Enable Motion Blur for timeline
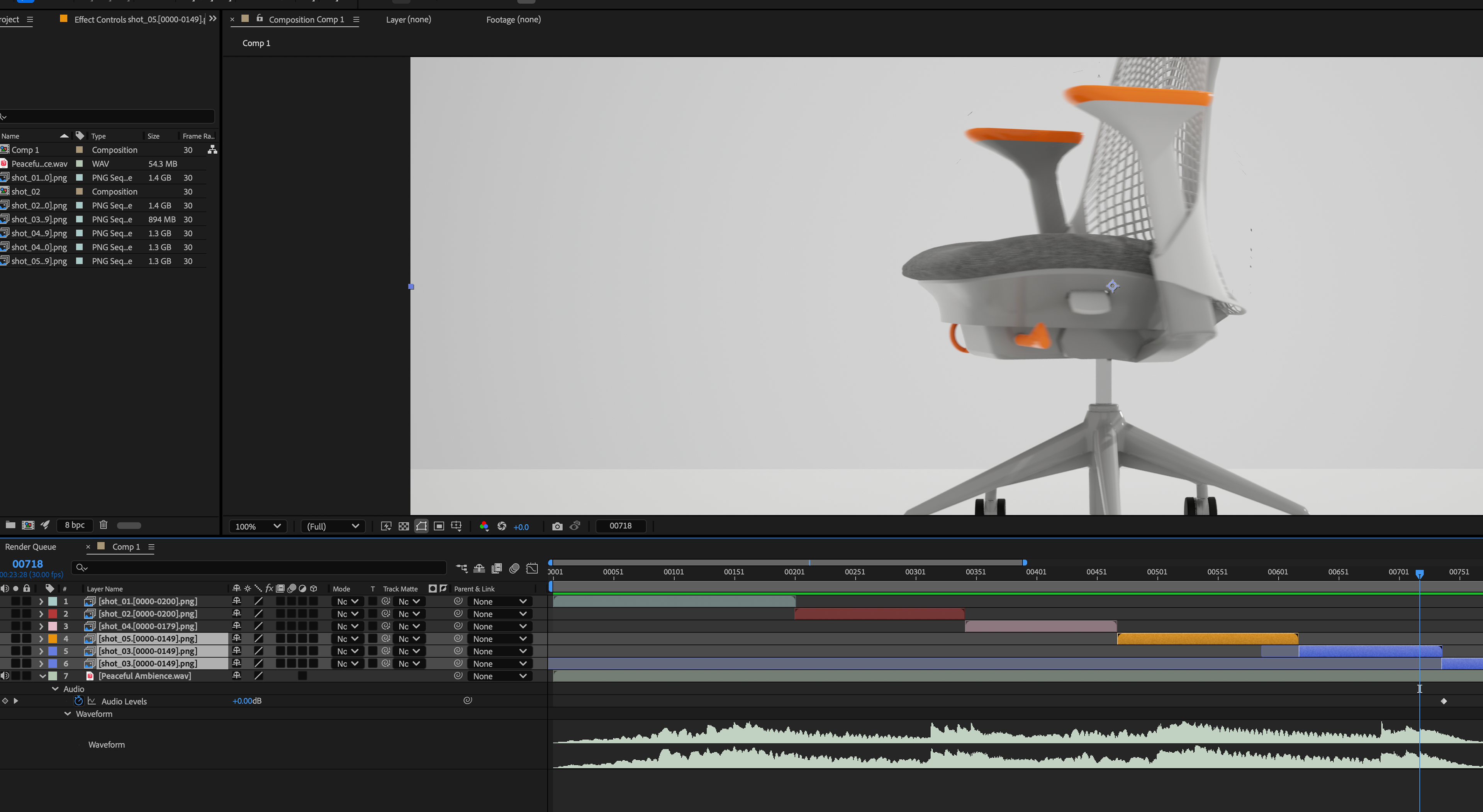The image size is (1483, 812). click(x=514, y=568)
